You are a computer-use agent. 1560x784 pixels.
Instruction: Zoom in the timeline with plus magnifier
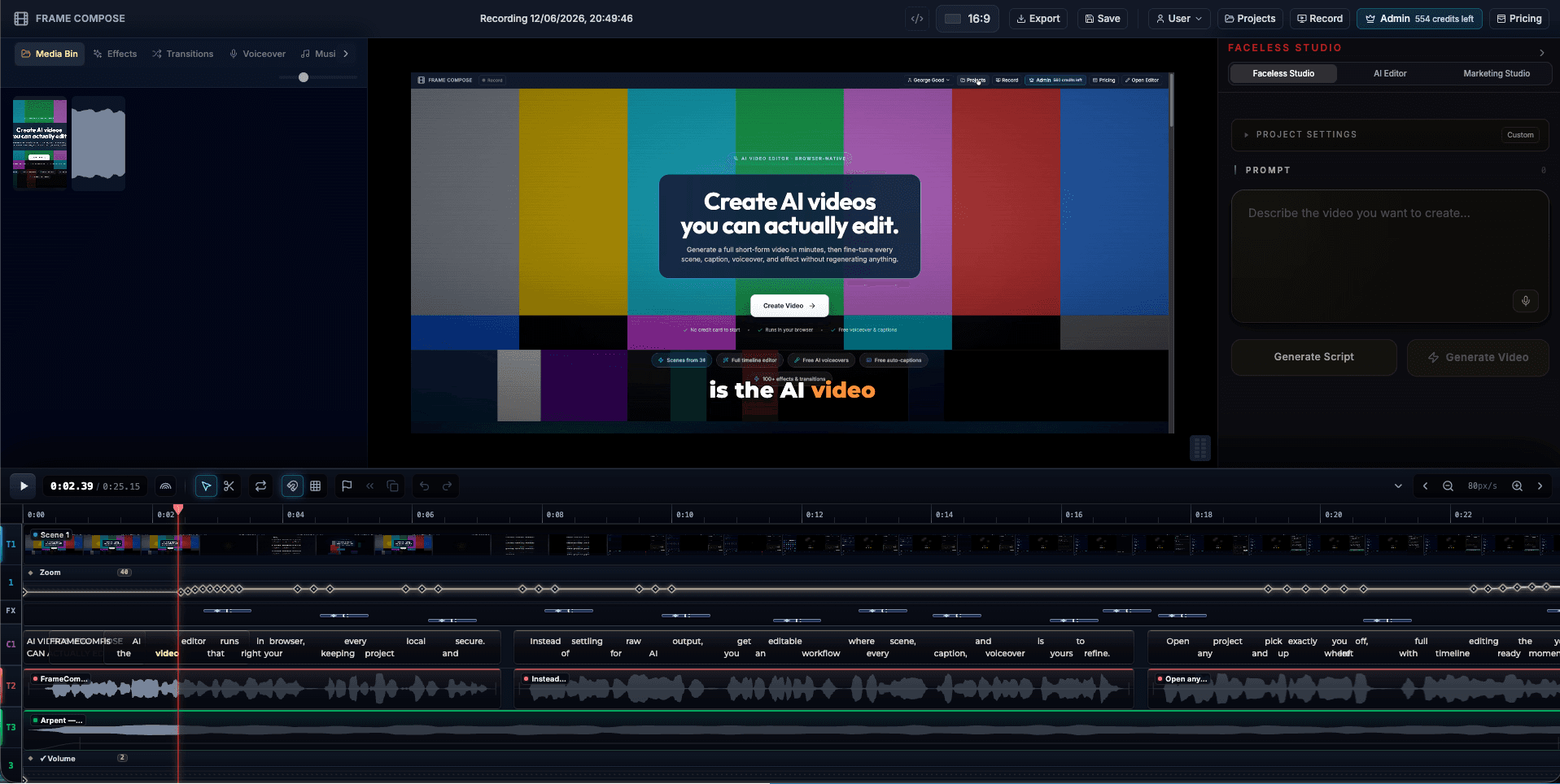1518,486
